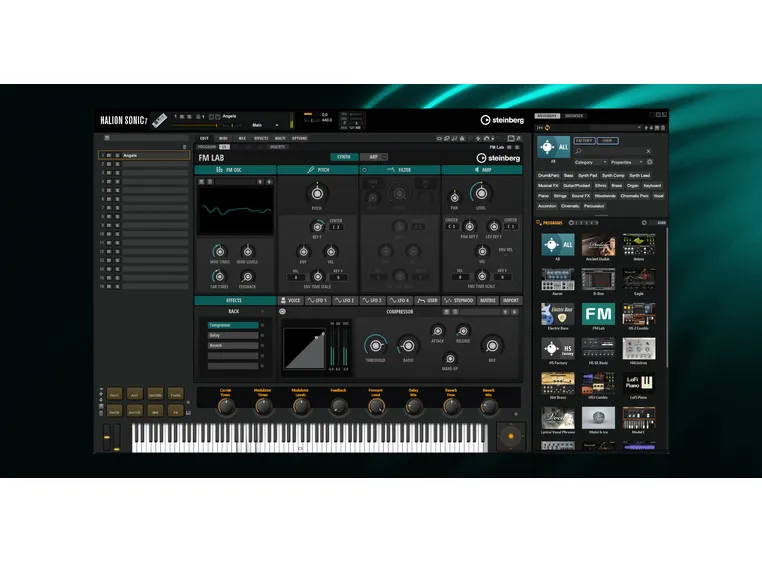Viewport: 762px width, 562px height.
Task: Click the Compressor MIX knob
Action: pyautogui.click(x=492, y=346)
